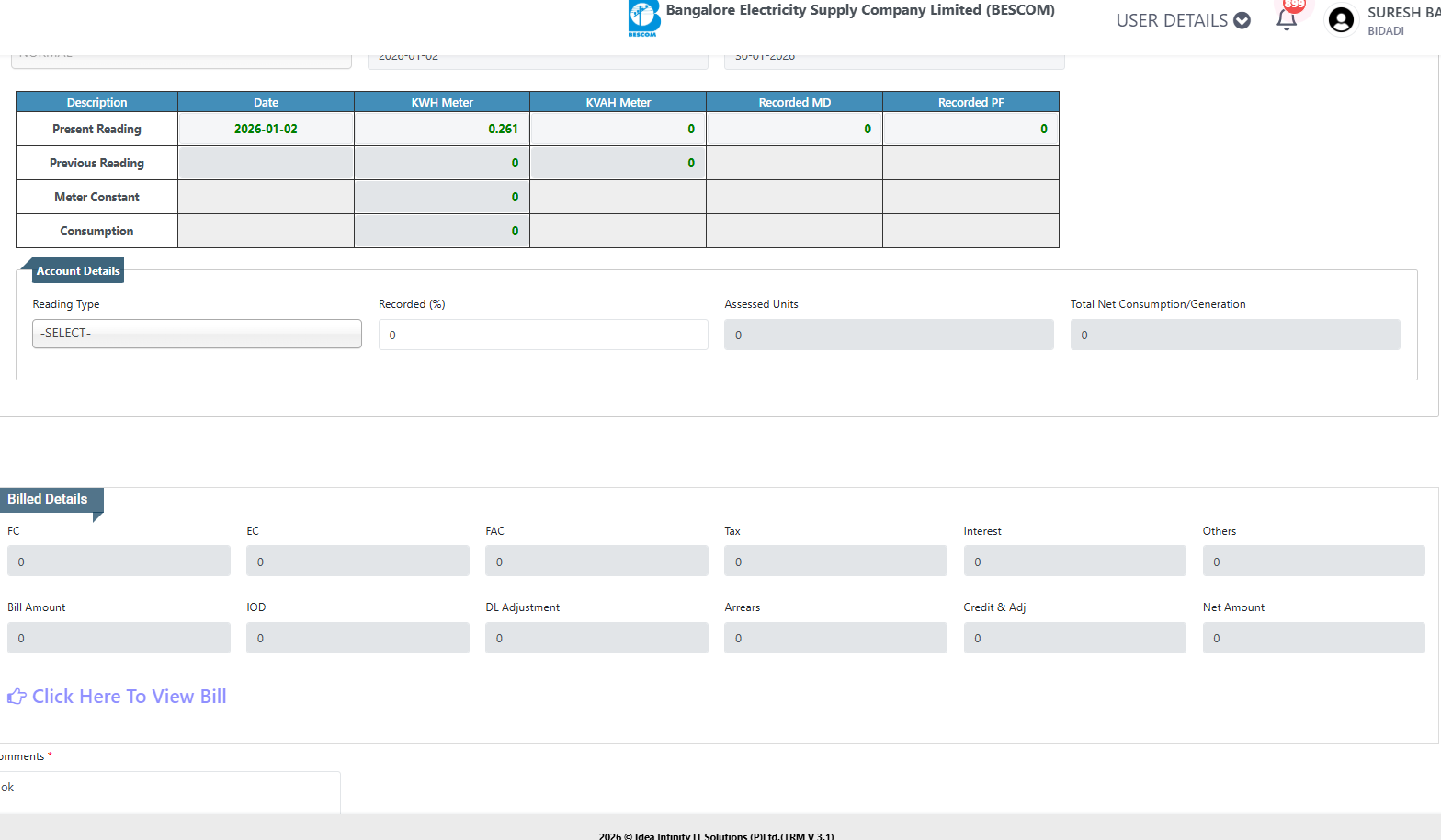Click the Assessed Units field

pos(888,335)
